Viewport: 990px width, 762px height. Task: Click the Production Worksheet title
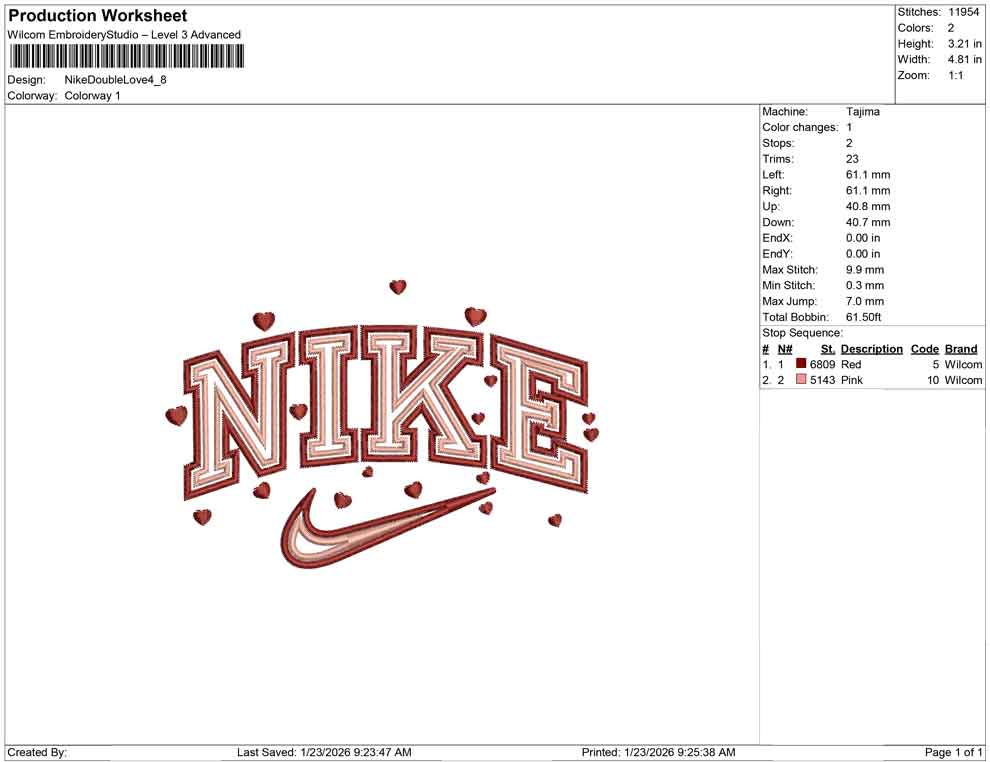(97, 16)
